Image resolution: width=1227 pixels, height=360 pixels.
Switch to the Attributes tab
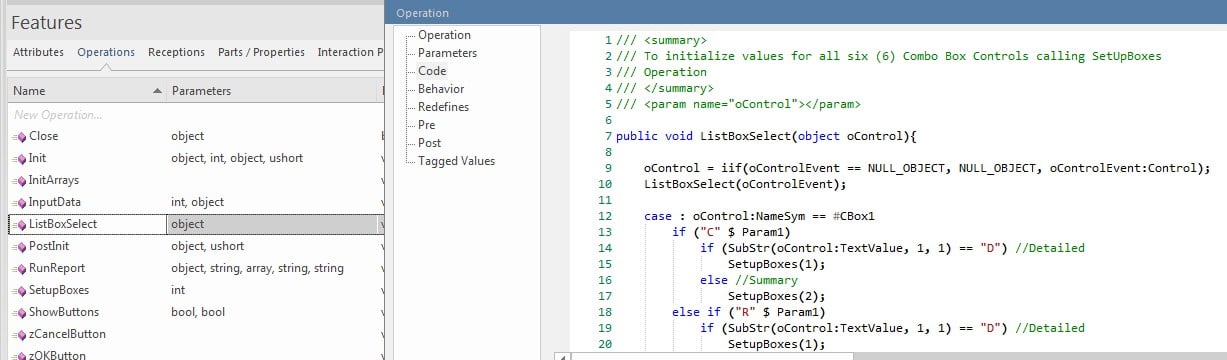coord(38,52)
